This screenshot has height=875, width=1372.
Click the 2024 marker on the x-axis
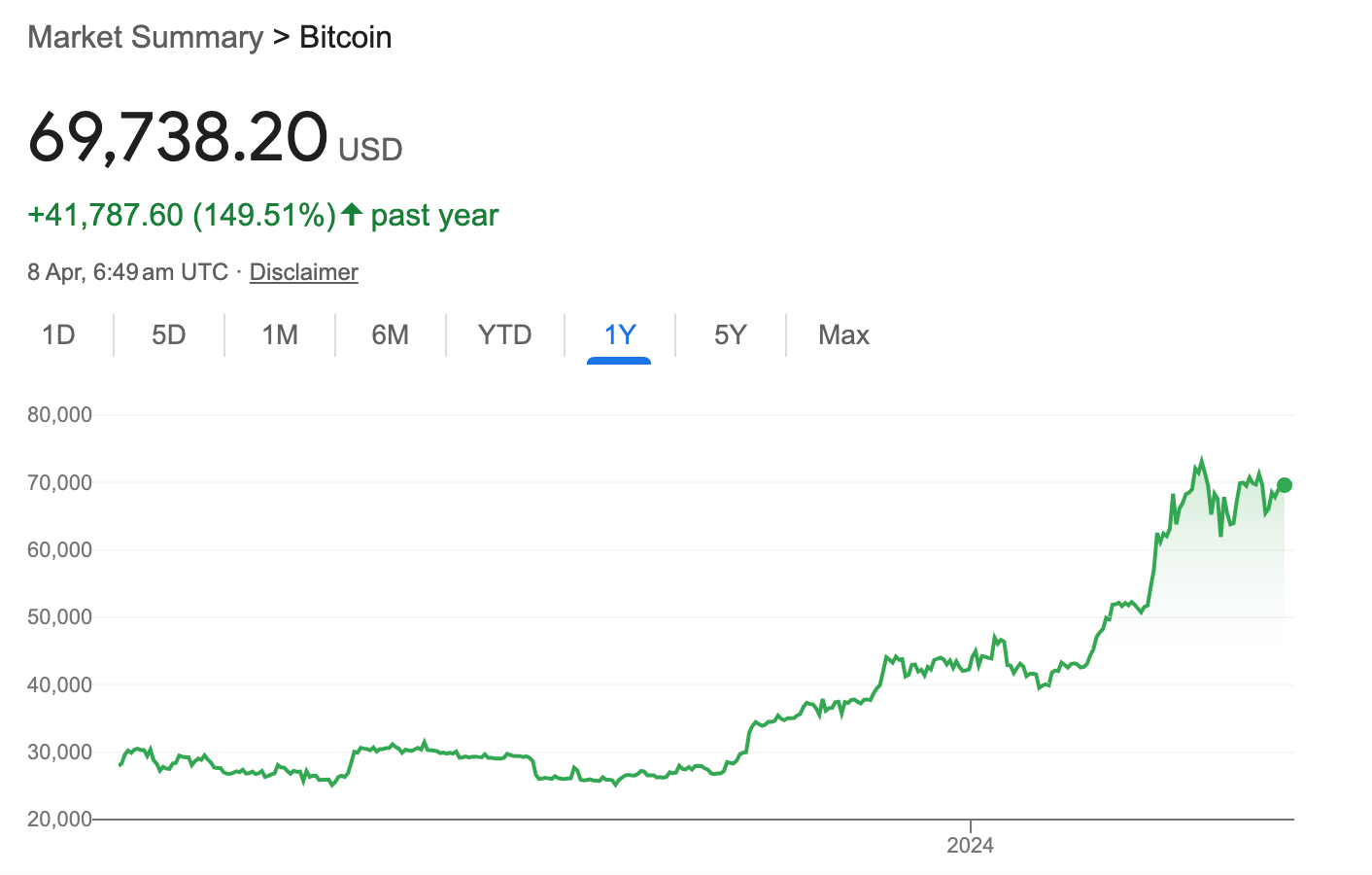pos(970,845)
